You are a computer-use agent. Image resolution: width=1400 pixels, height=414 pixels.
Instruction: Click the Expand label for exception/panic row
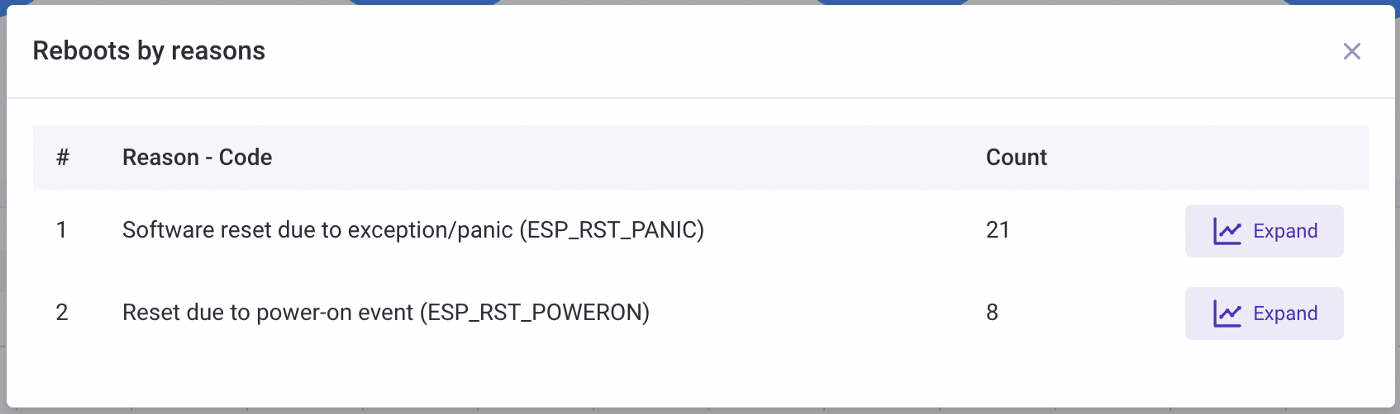(1285, 232)
